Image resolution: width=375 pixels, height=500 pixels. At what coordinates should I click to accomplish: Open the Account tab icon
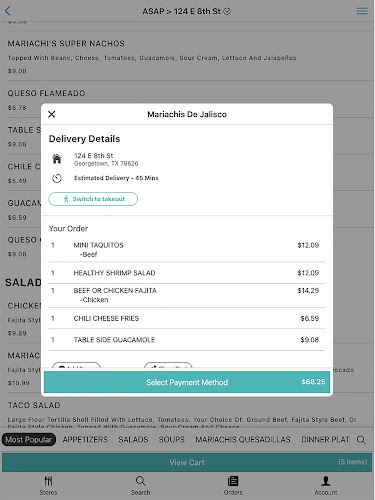click(326, 481)
